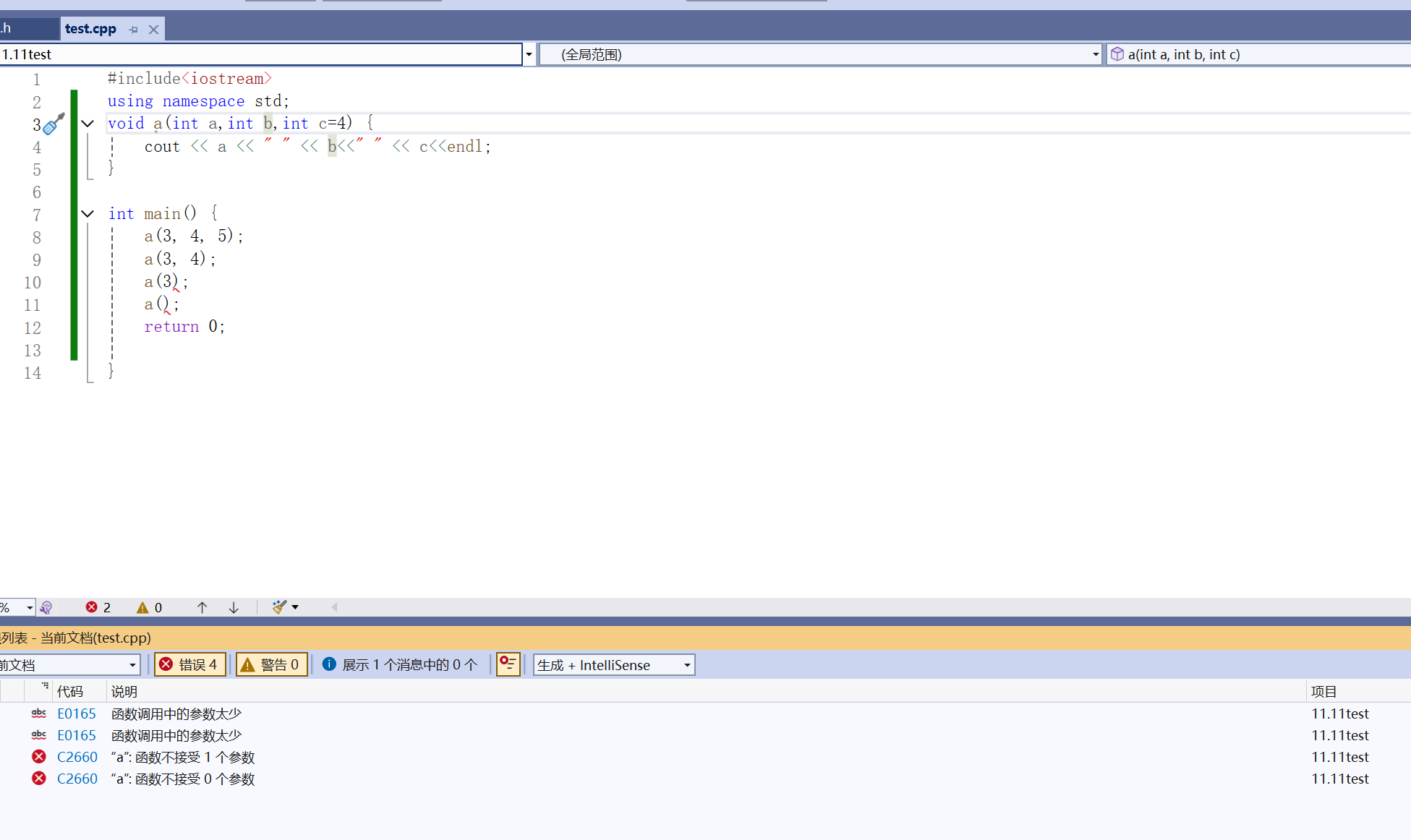Click the screwdriver quick actions icon on line 3

(x=54, y=124)
